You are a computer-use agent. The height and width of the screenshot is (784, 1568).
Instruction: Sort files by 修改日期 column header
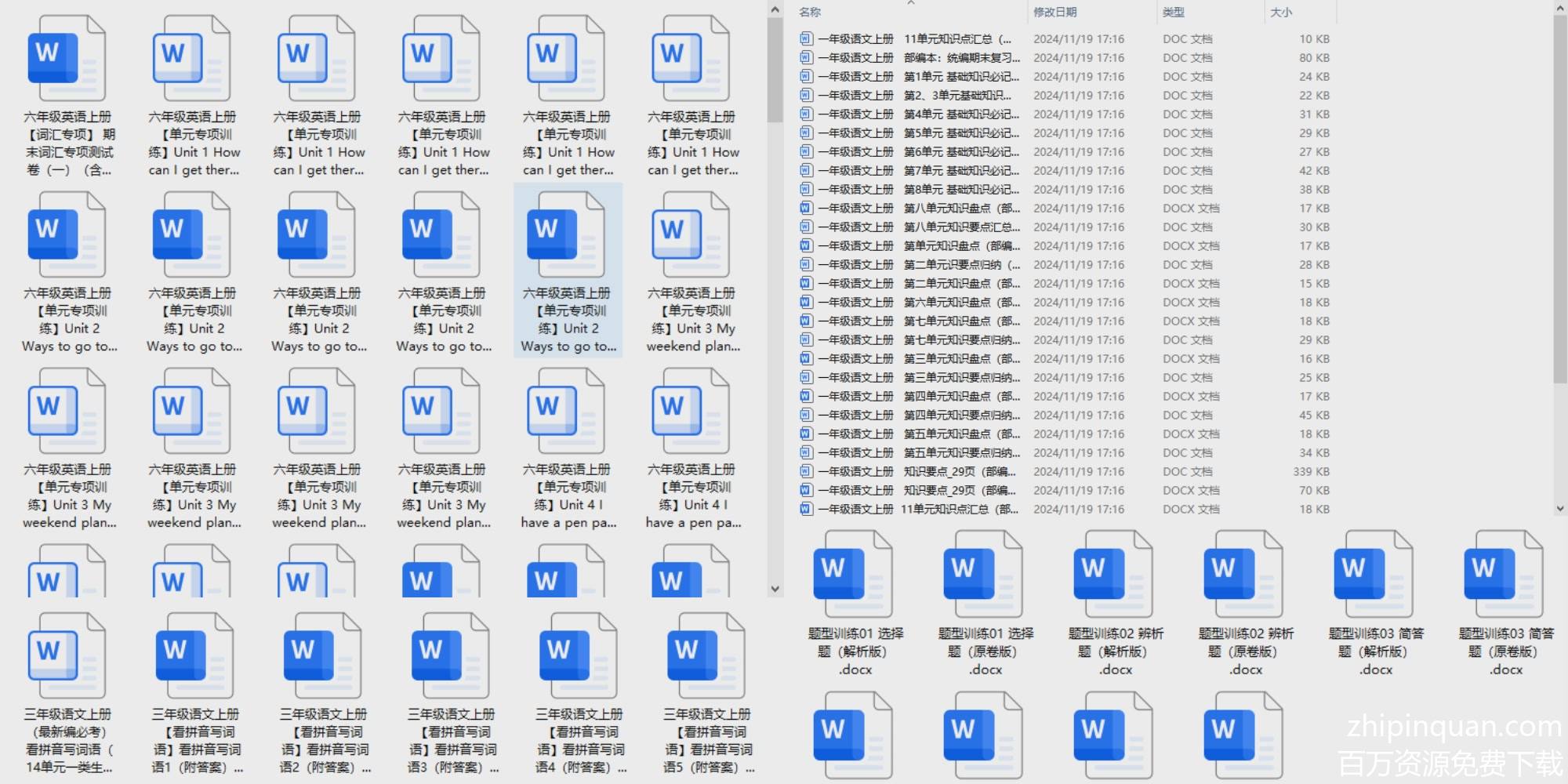pos(1054,13)
